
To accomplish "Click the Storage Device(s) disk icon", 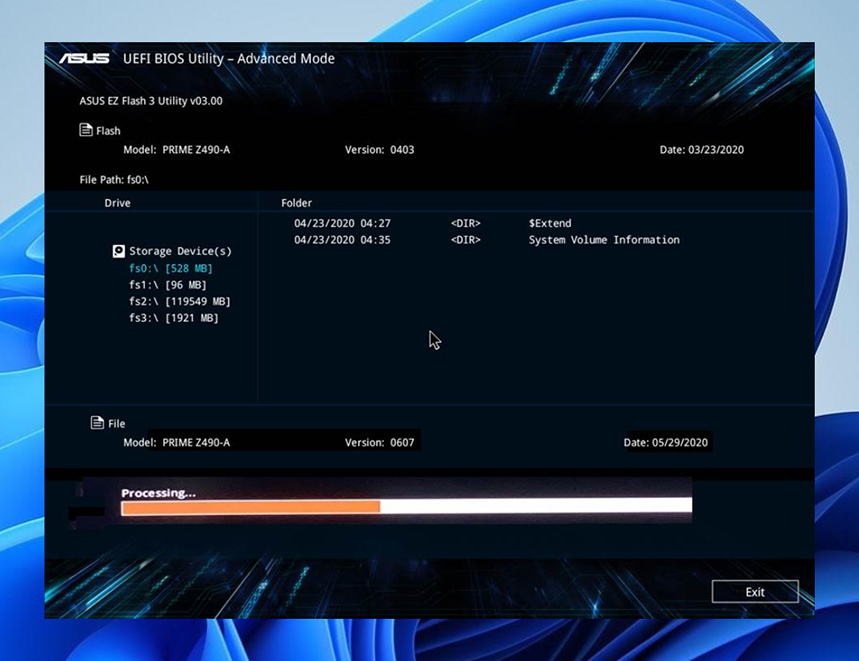I will click(x=118, y=251).
